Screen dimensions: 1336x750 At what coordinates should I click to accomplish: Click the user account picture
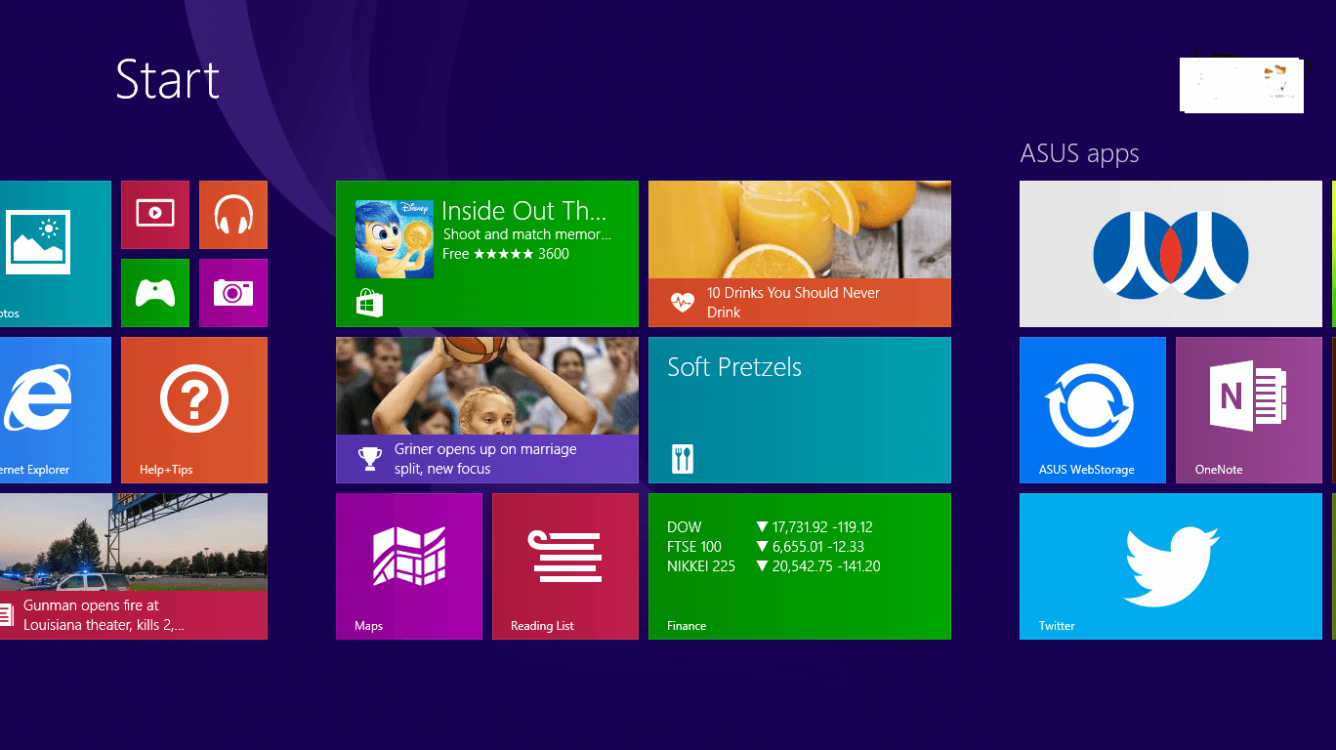pyautogui.click(x=1241, y=84)
